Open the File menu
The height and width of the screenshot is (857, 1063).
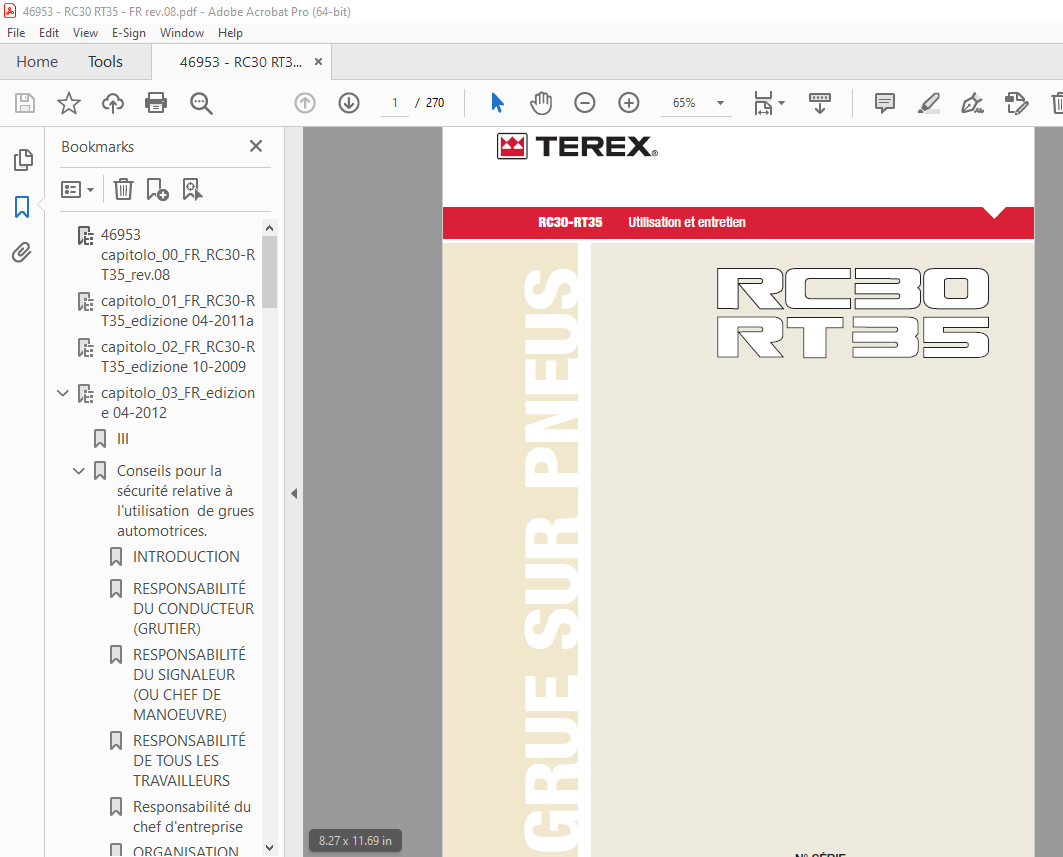(16, 33)
